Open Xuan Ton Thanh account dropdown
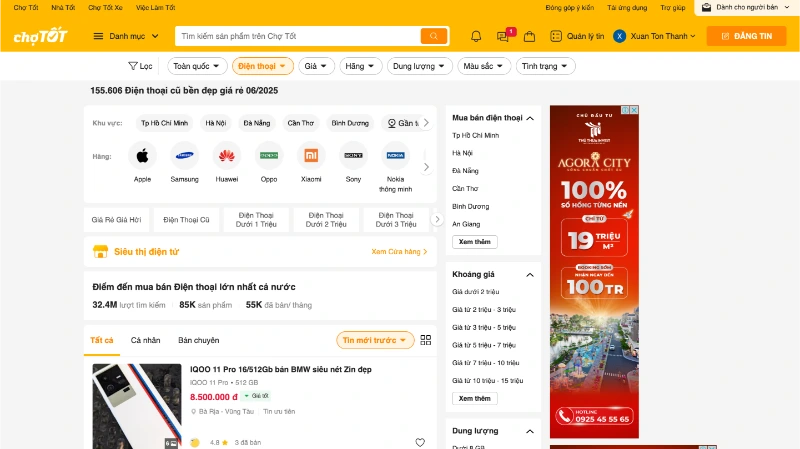The height and width of the screenshot is (449, 800). click(x=663, y=36)
